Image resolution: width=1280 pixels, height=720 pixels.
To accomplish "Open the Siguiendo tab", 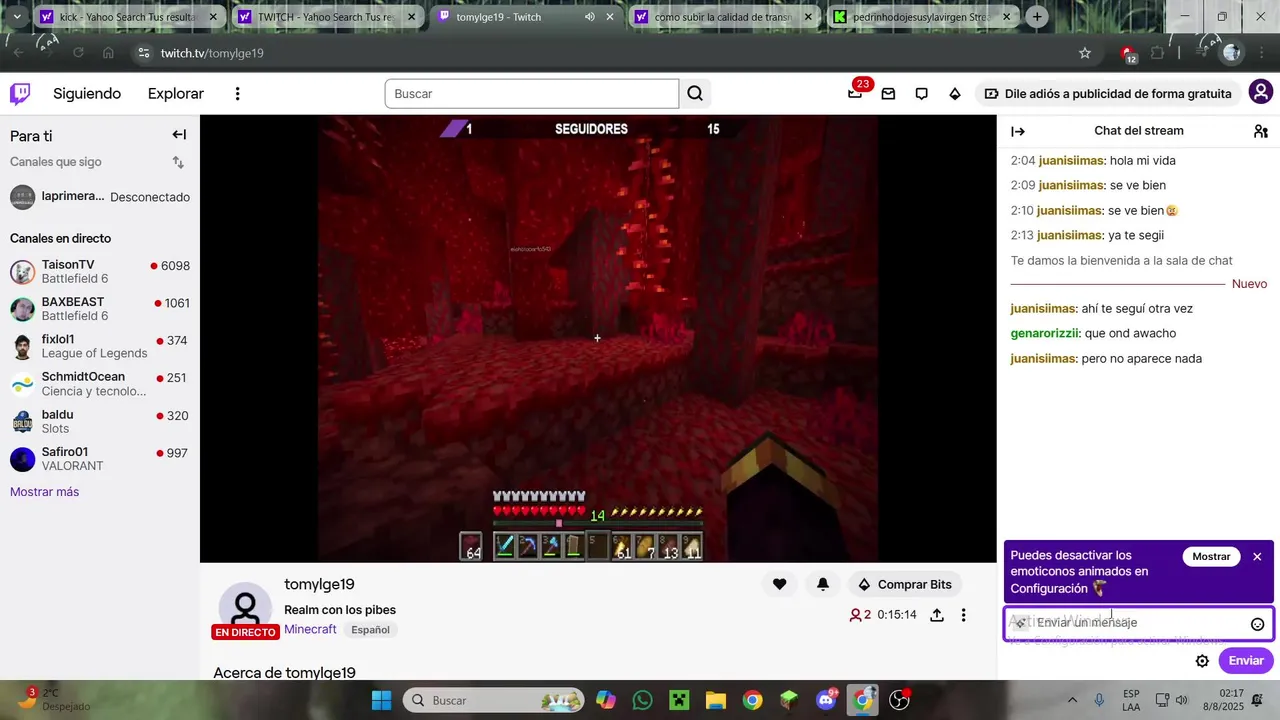I will (x=87, y=94).
